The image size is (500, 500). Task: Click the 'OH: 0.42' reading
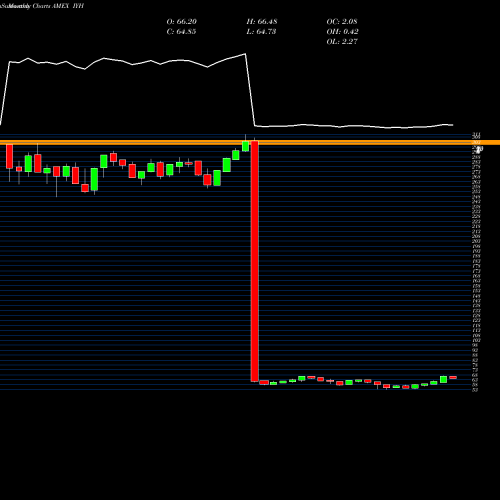[342, 32]
